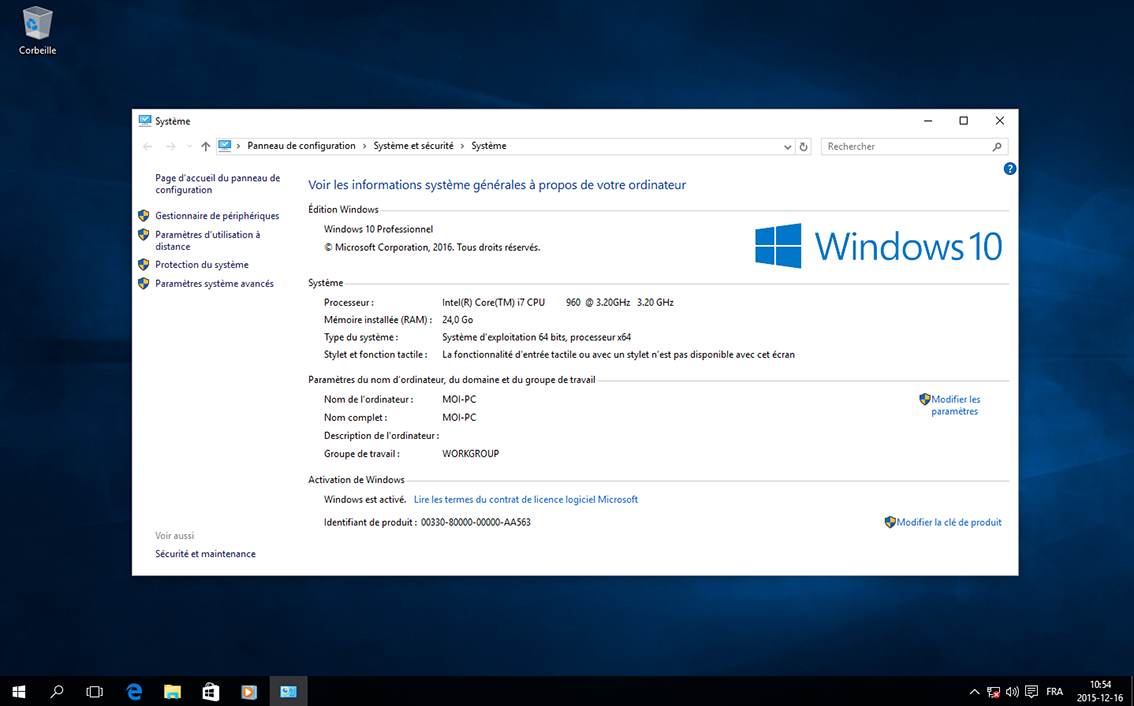The width and height of the screenshot is (1134, 706).
Task: Open Sécurité et maintenance link
Action: (205, 553)
